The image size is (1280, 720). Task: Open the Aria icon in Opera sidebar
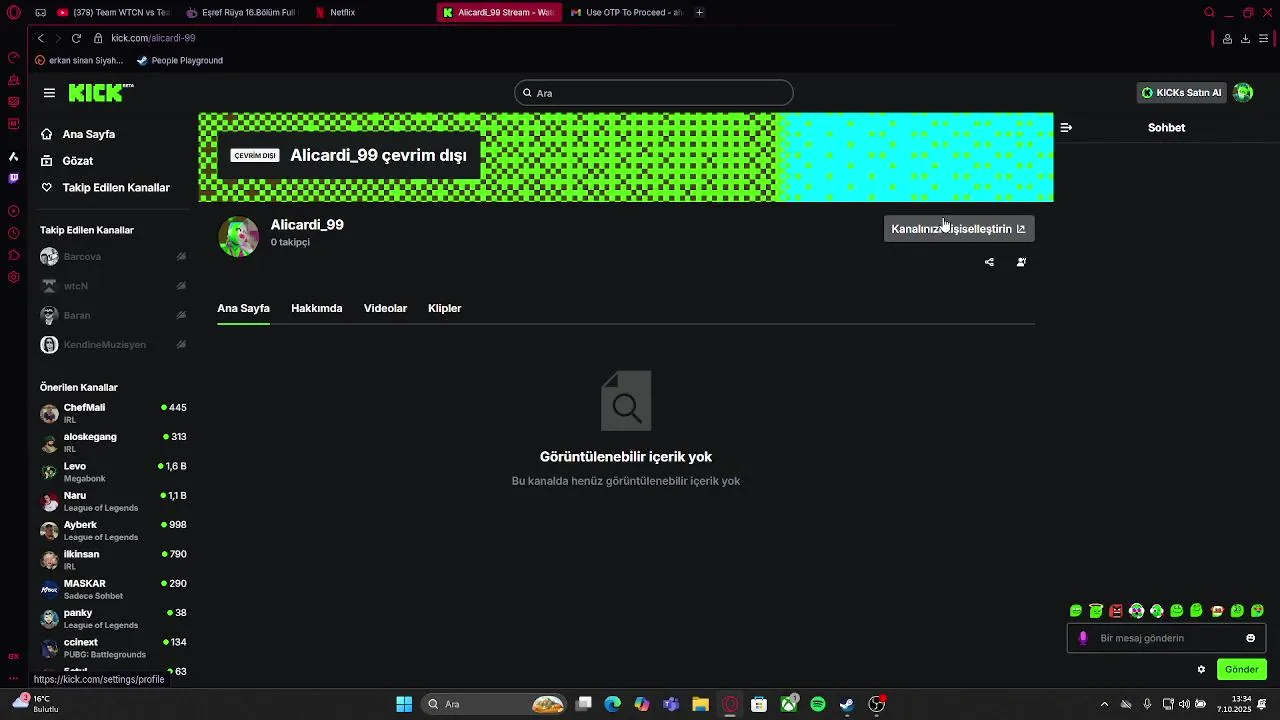14,157
